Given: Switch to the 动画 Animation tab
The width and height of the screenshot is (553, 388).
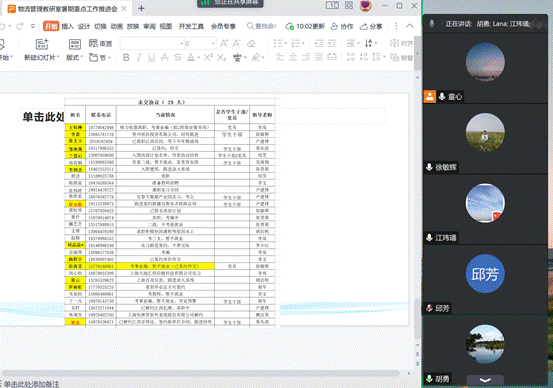Looking at the screenshot, I should pos(117,26).
